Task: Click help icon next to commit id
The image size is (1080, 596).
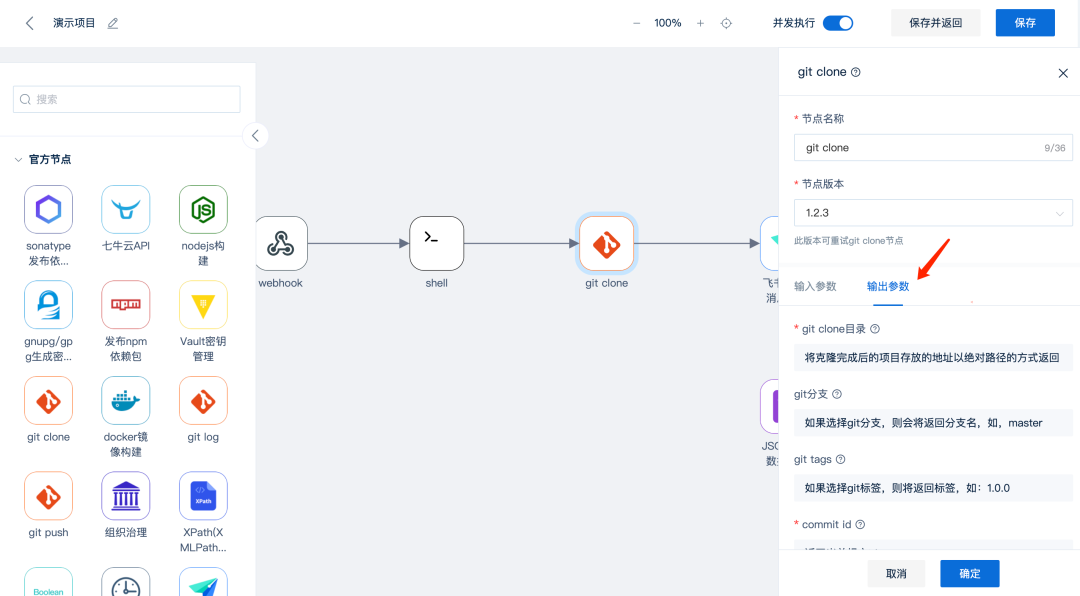Action: [x=860, y=525]
